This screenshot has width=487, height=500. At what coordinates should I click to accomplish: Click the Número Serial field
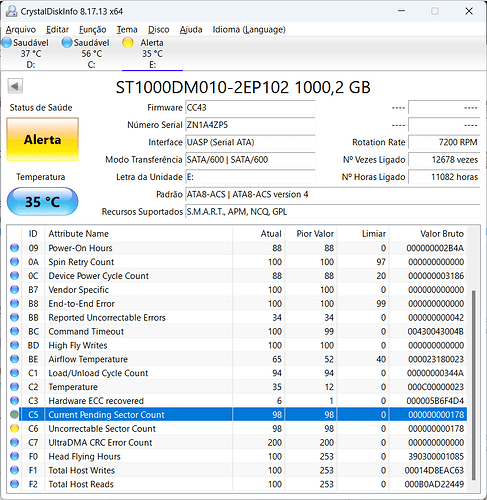point(250,125)
